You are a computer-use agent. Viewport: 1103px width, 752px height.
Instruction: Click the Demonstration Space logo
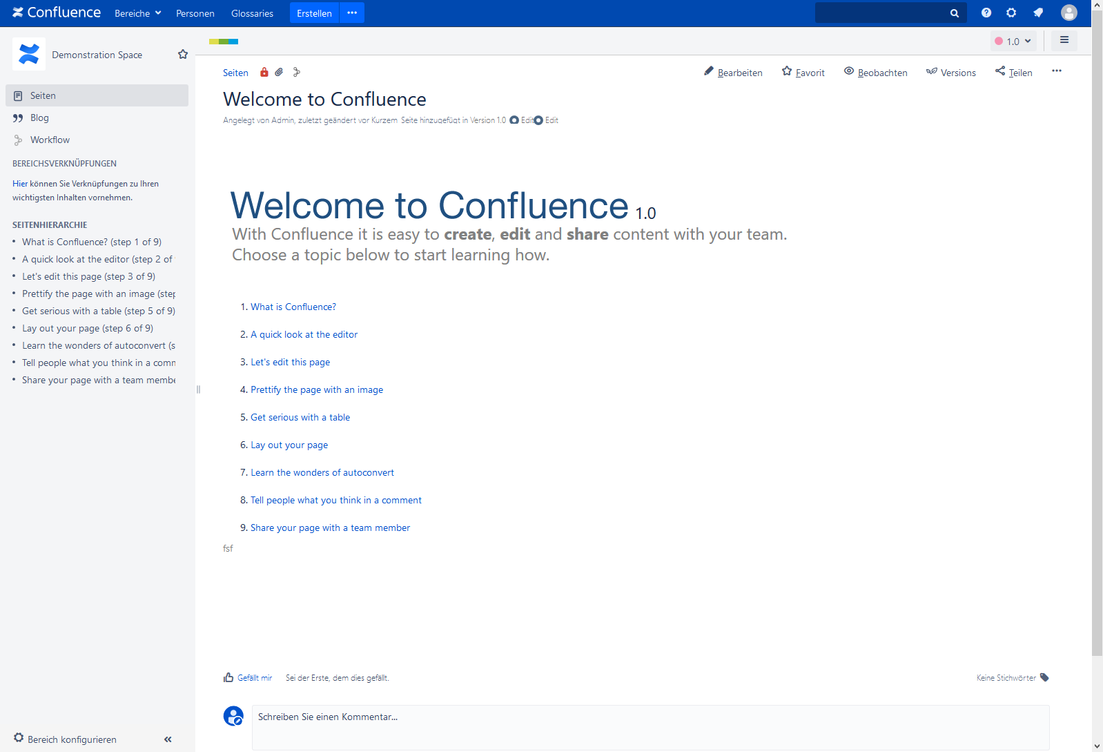(x=29, y=54)
